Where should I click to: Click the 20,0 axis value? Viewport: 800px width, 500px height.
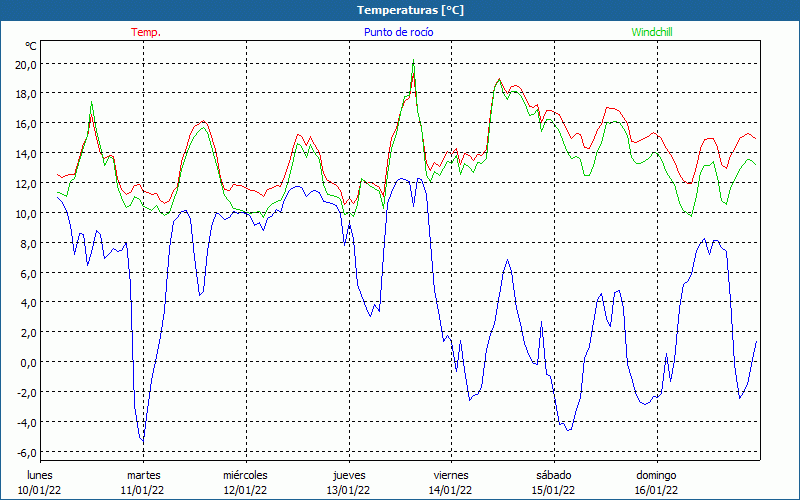[x=26, y=64]
